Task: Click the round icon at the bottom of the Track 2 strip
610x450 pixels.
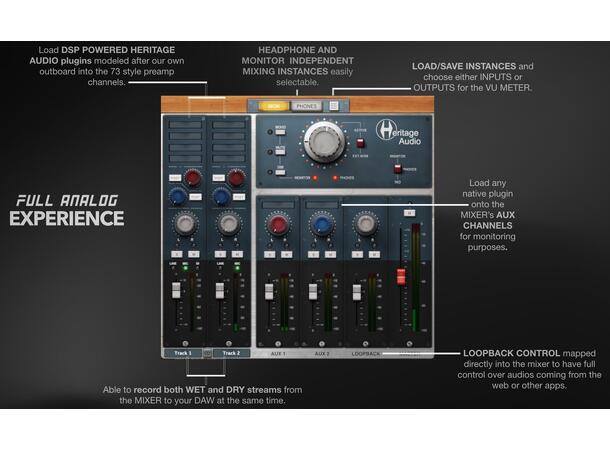Action: coord(229,343)
